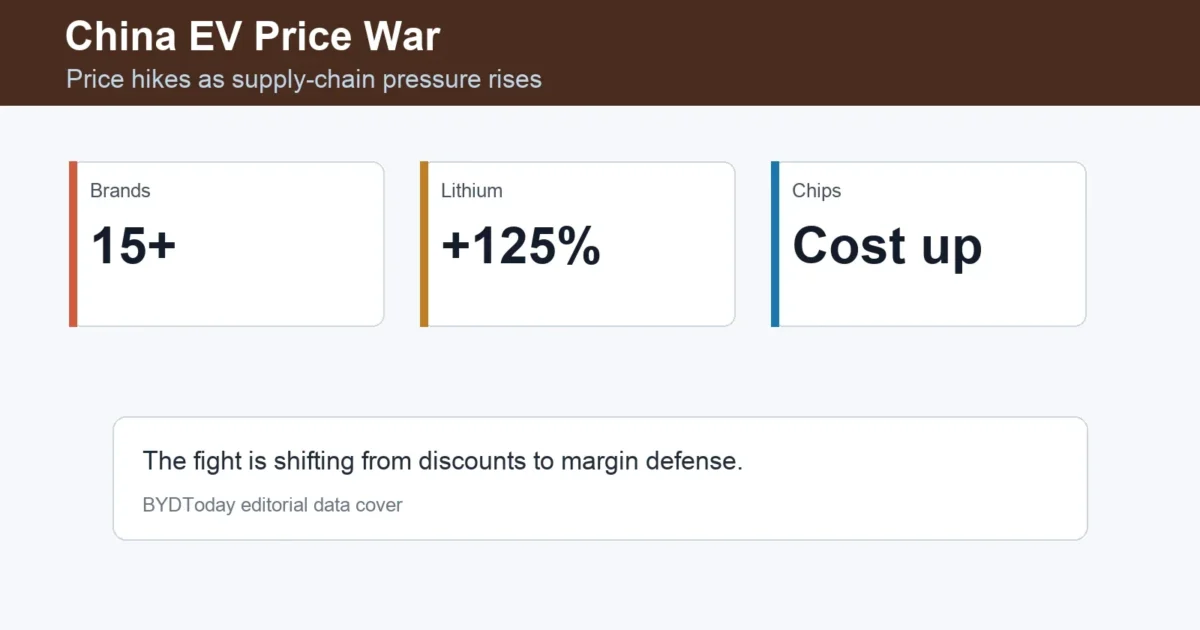This screenshot has width=1200, height=630.
Task: Click the margin defense summary sentence
Action: coord(443,461)
